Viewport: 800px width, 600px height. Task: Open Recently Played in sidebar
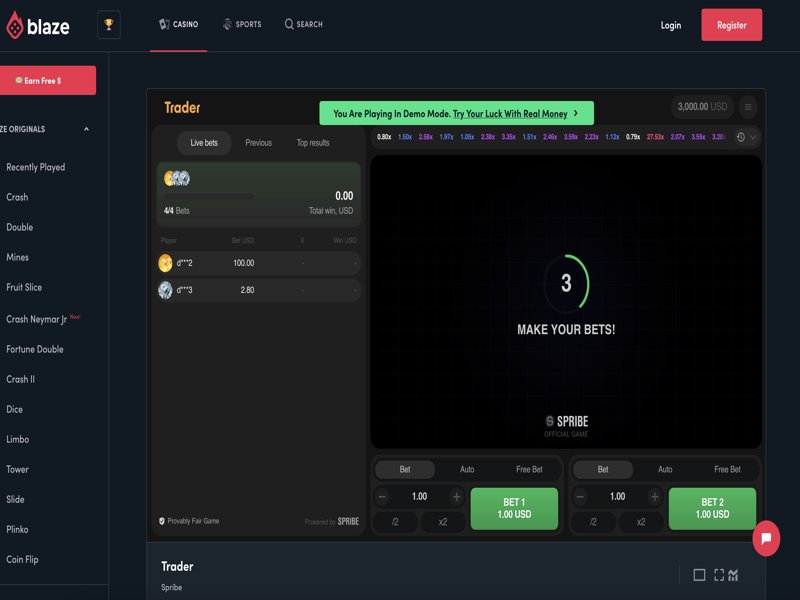click(x=36, y=167)
